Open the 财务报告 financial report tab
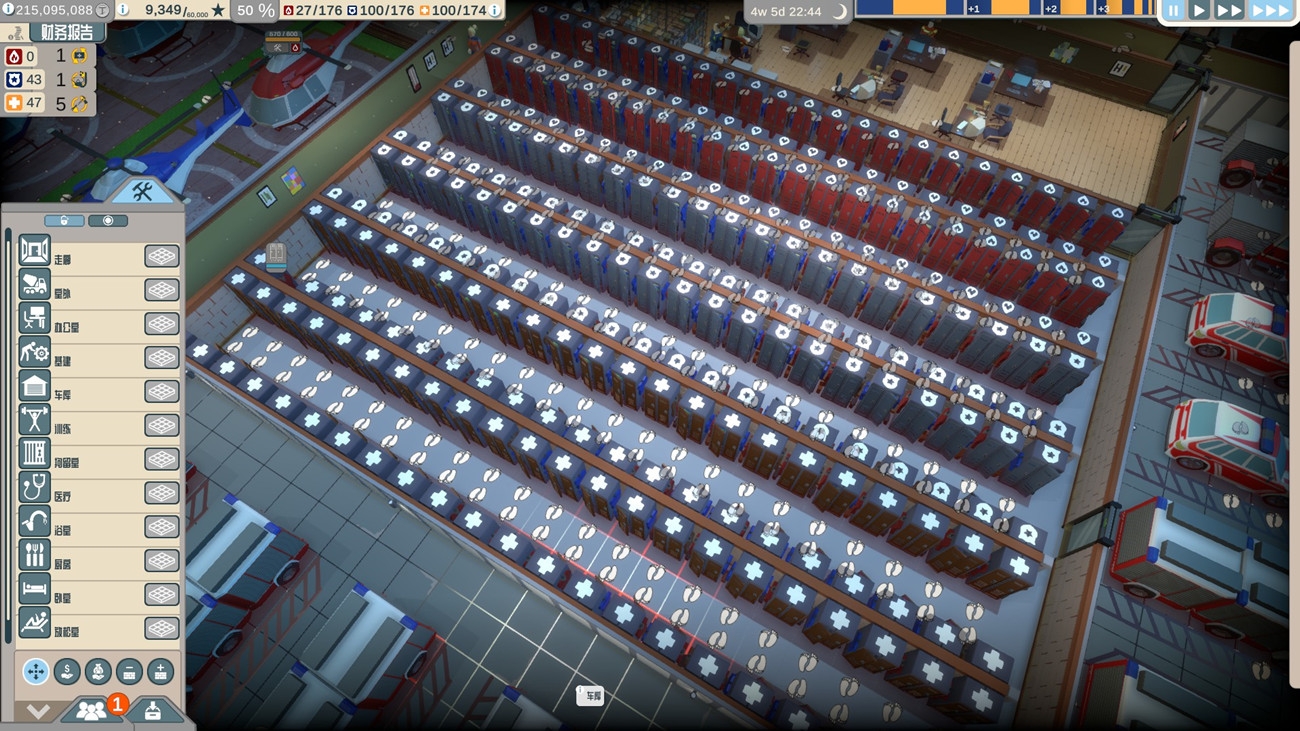 [66, 33]
